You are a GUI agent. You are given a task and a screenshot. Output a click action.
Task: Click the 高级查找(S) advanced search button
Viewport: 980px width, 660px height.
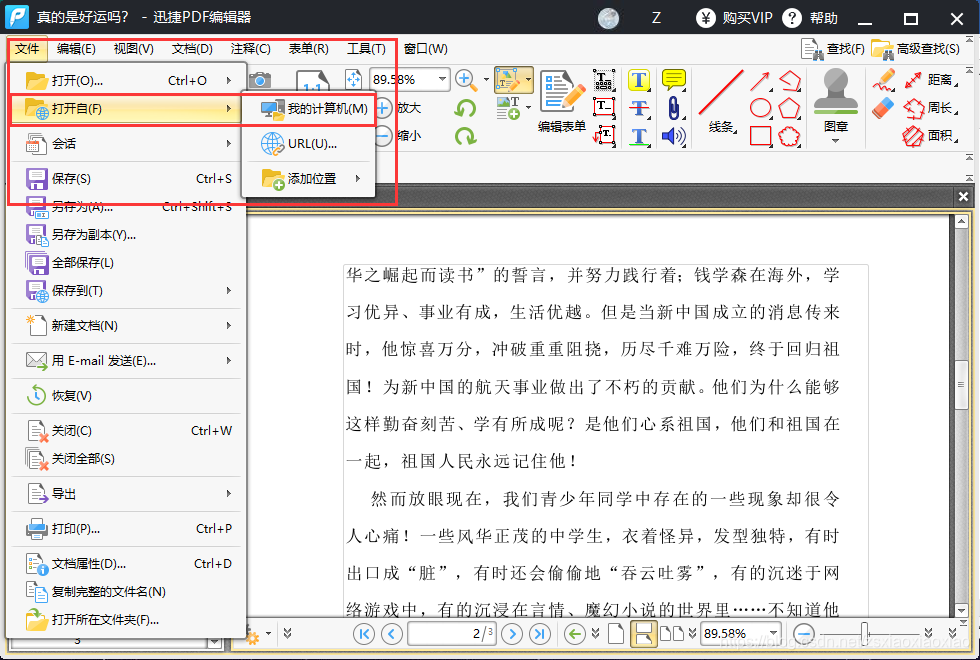pyautogui.click(x=915, y=49)
